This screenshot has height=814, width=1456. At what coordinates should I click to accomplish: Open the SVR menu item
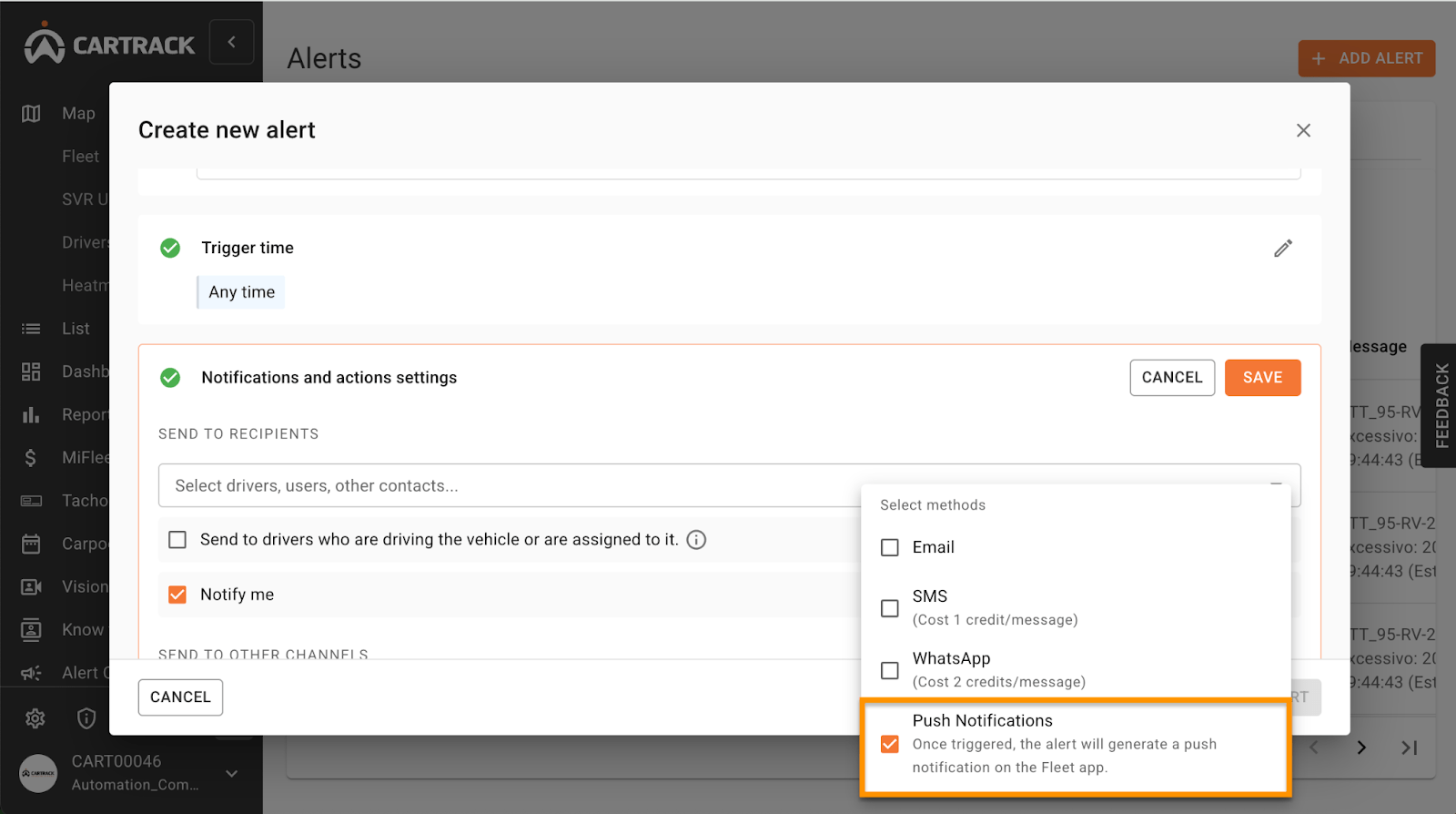click(85, 199)
